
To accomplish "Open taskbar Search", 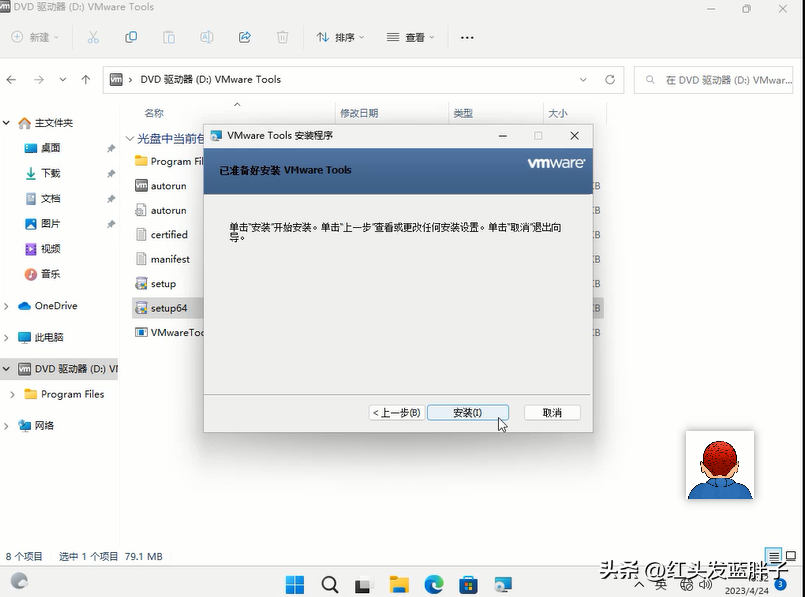I will click(330, 584).
